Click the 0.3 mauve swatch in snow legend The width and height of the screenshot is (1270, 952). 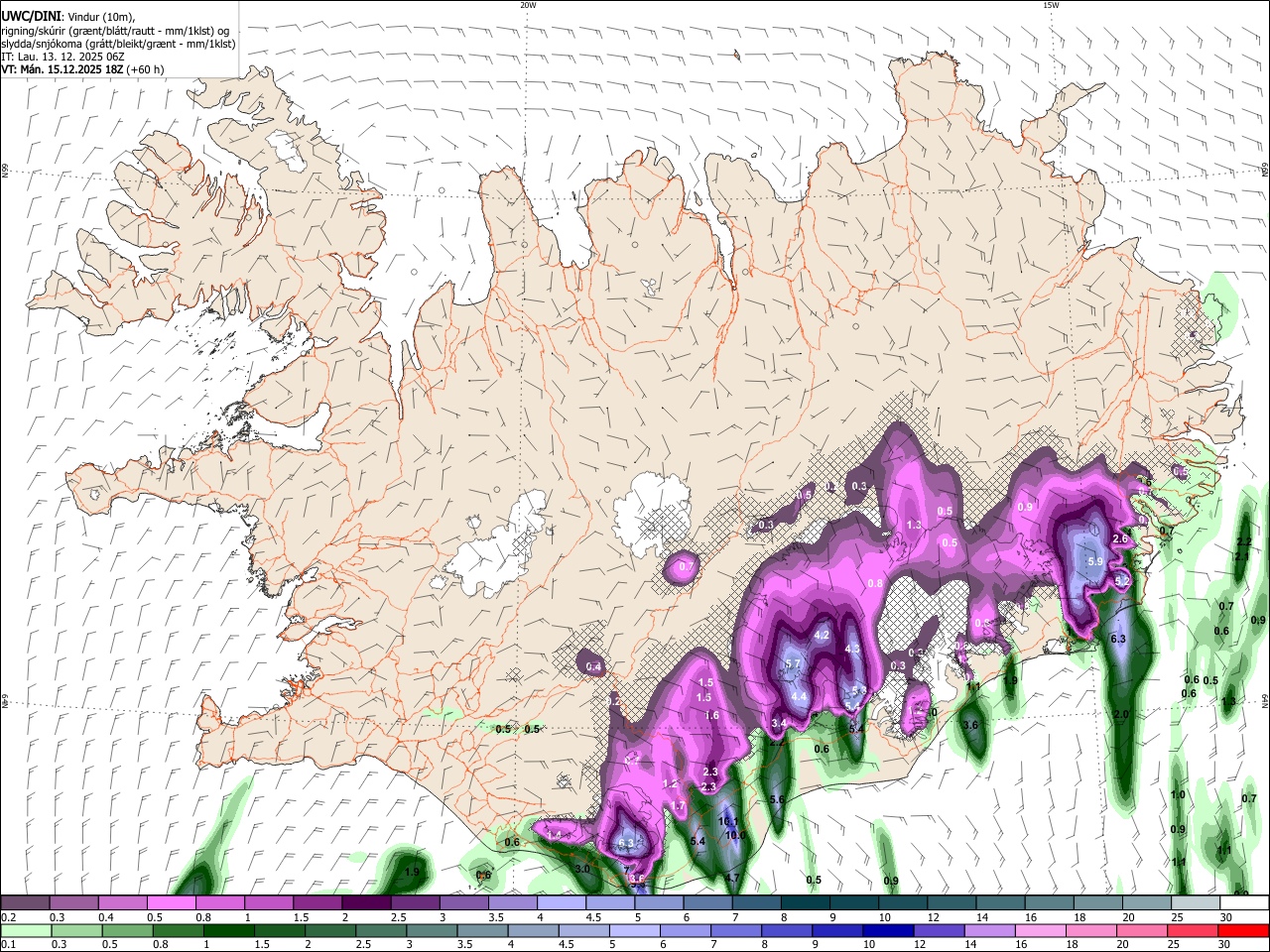point(73,903)
